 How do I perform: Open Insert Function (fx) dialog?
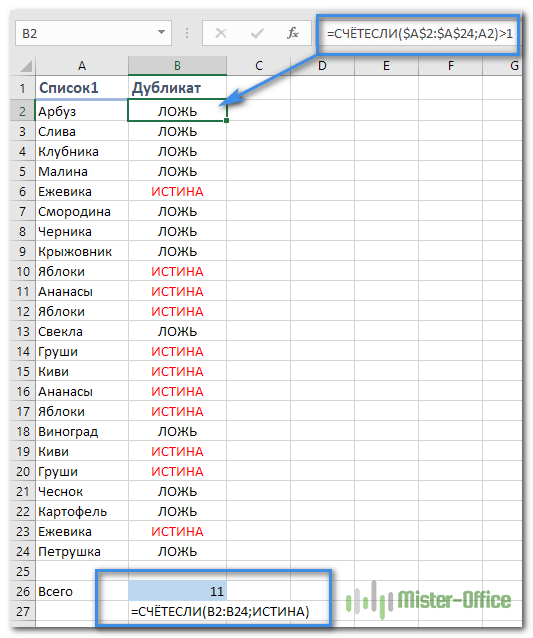pyautogui.click(x=293, y=33)
